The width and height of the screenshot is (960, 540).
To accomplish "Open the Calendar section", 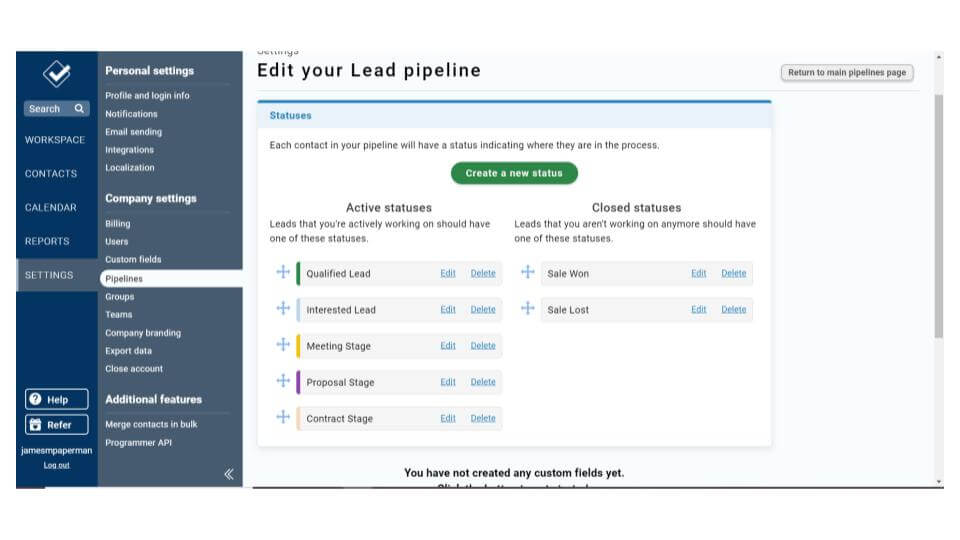I will 50,207.
